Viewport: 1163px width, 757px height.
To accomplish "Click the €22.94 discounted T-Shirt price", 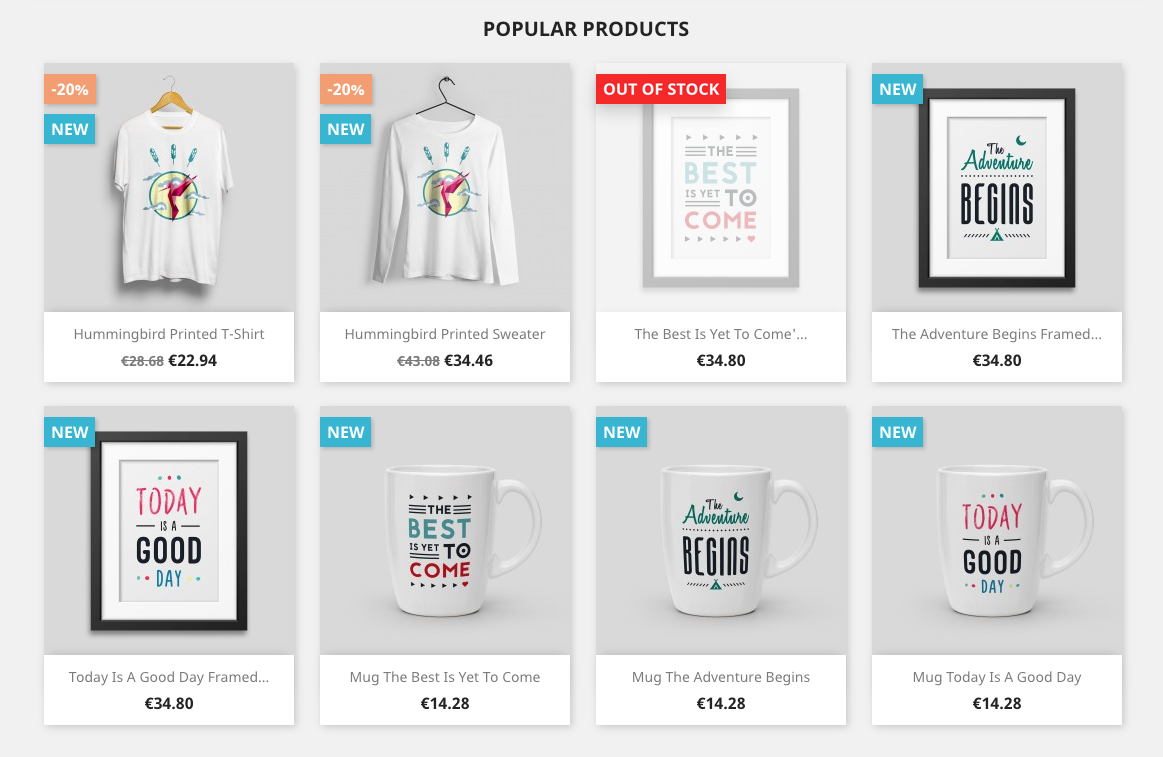I will pyautogui.click(x=193, y=361).
